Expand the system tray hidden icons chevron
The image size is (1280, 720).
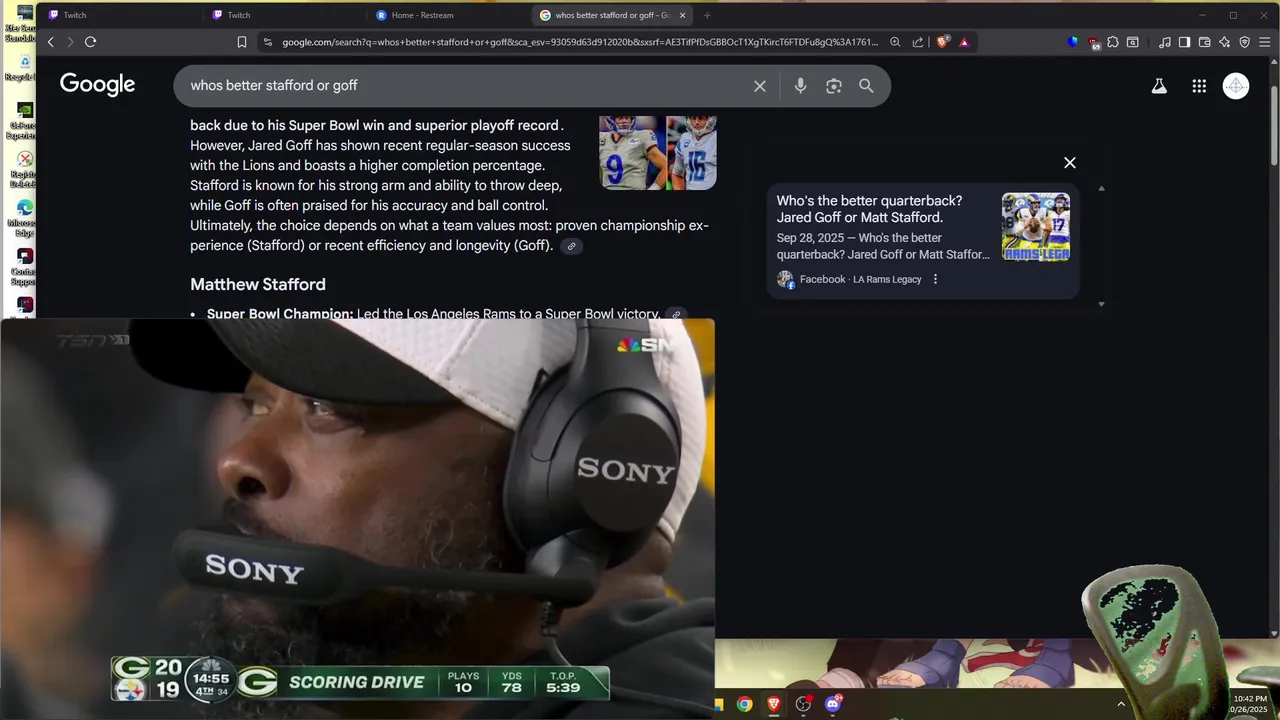point(1120,704)
